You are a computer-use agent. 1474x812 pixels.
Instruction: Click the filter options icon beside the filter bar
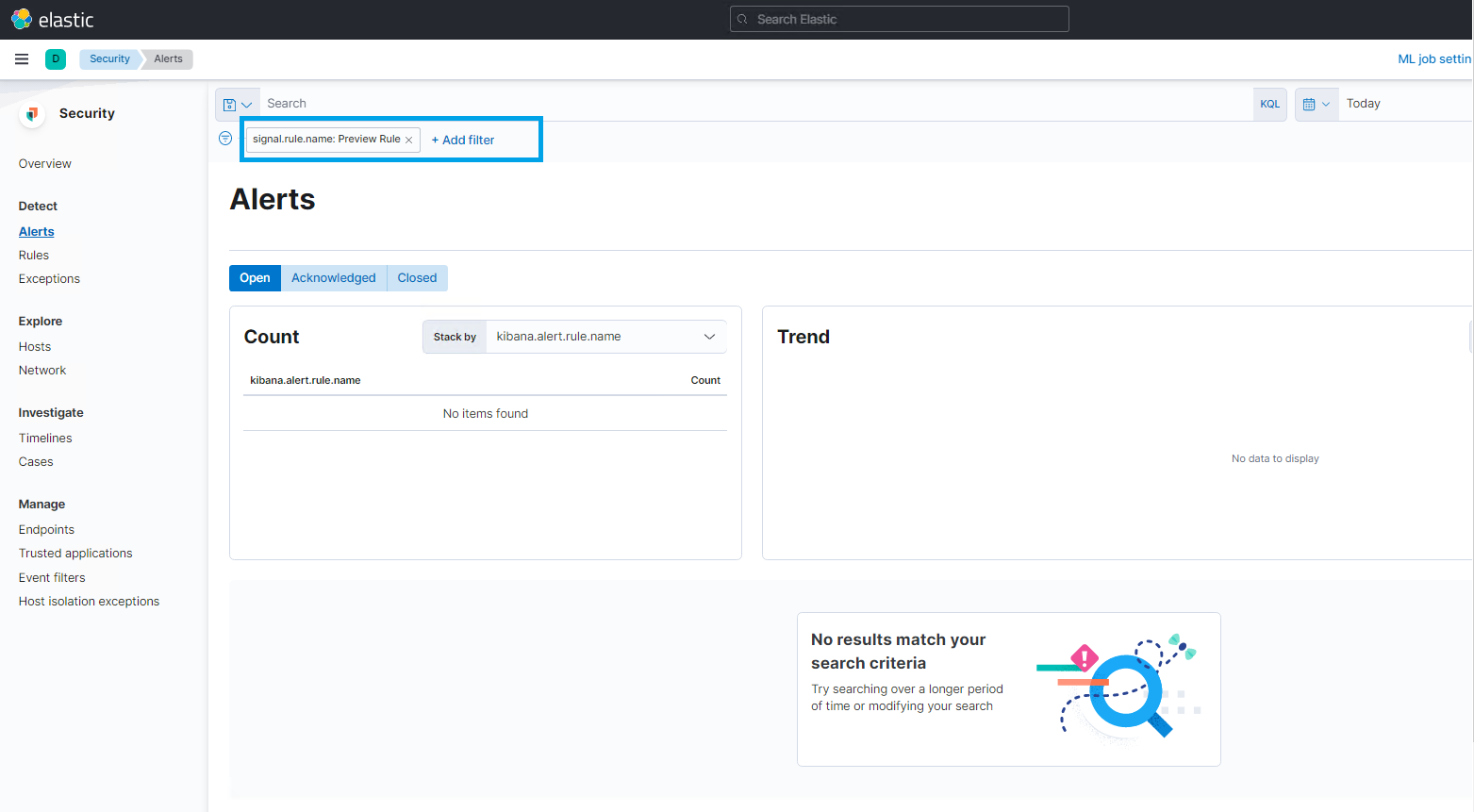224,138
